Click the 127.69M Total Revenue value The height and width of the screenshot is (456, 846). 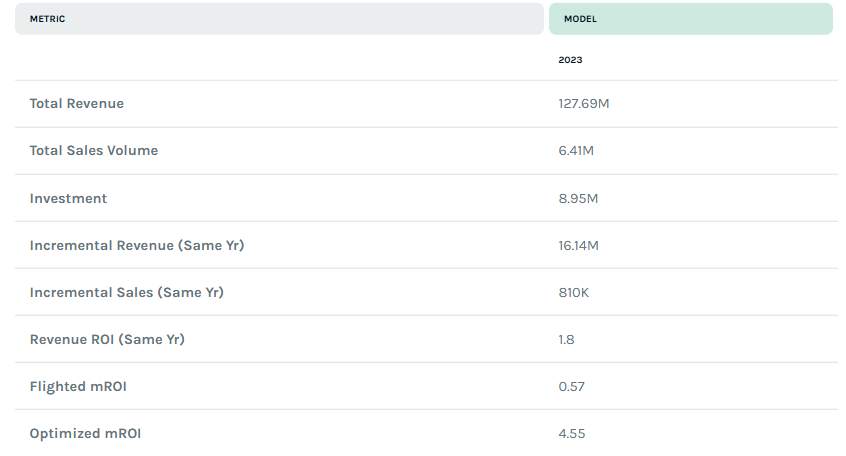pos(584,104)
